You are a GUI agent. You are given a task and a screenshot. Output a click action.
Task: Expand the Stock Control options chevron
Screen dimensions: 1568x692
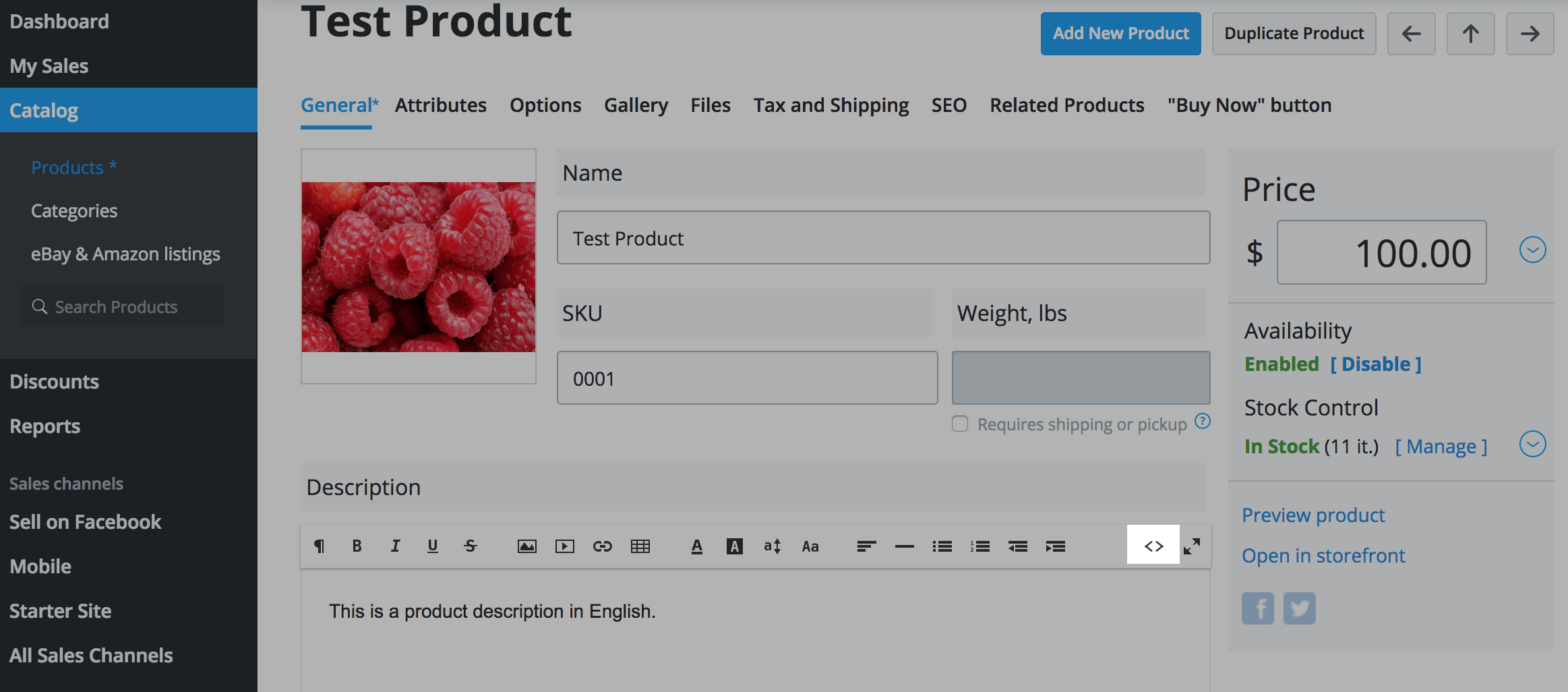[1532, 444]
